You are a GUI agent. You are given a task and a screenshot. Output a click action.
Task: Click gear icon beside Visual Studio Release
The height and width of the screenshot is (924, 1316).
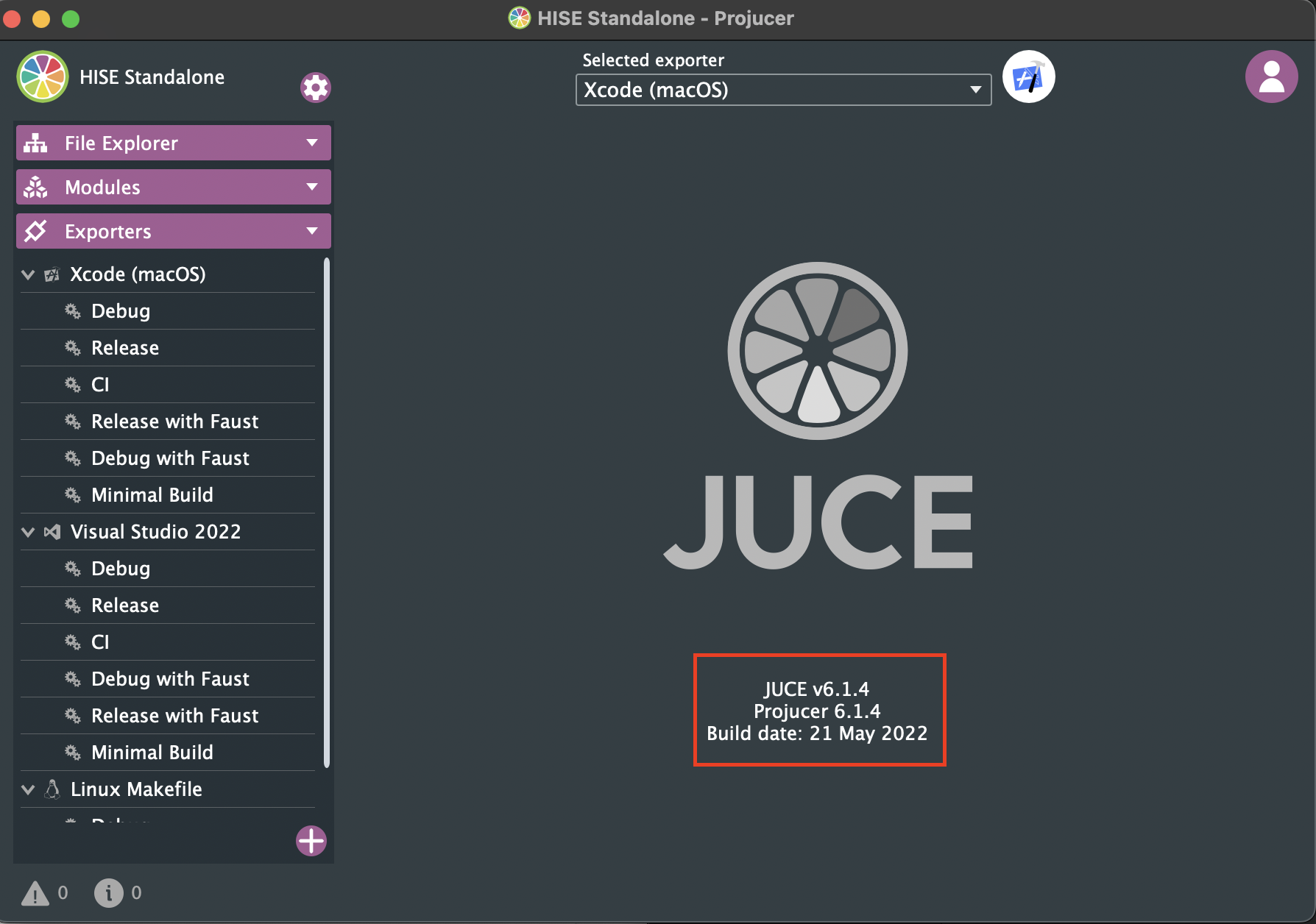click(73, 605)
